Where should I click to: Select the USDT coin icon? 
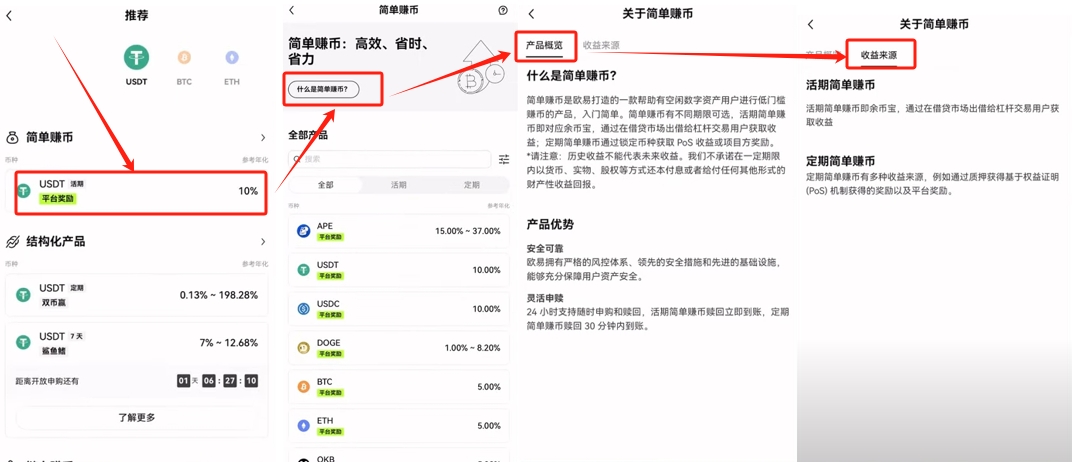(136, 58)
